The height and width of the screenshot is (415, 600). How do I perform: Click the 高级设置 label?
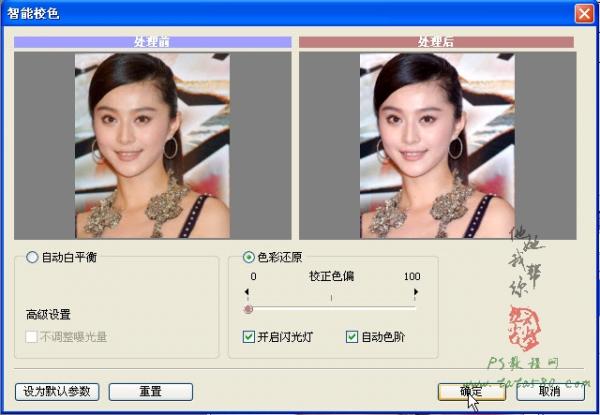(x=48, y=315)
